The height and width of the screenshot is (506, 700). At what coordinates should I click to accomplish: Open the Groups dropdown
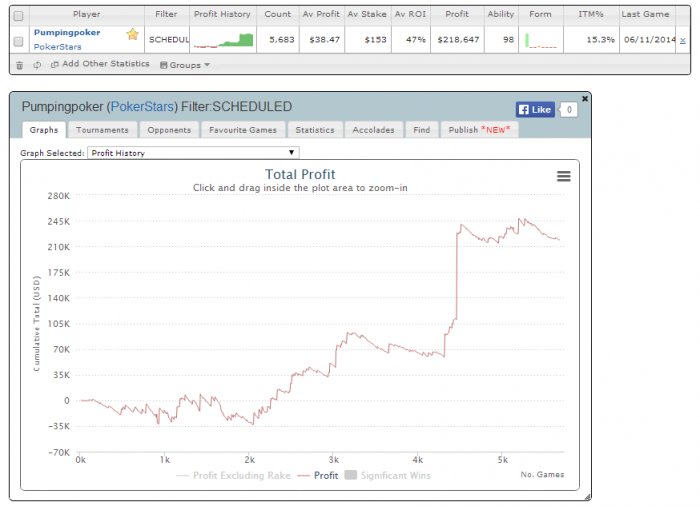[185, 65]
